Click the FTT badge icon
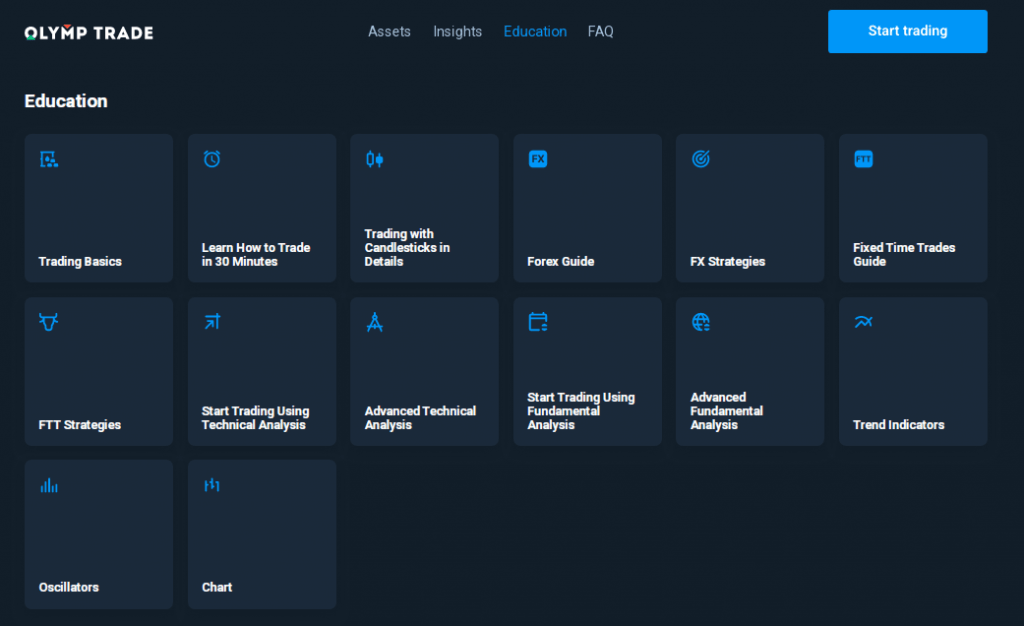 point(864,159)
